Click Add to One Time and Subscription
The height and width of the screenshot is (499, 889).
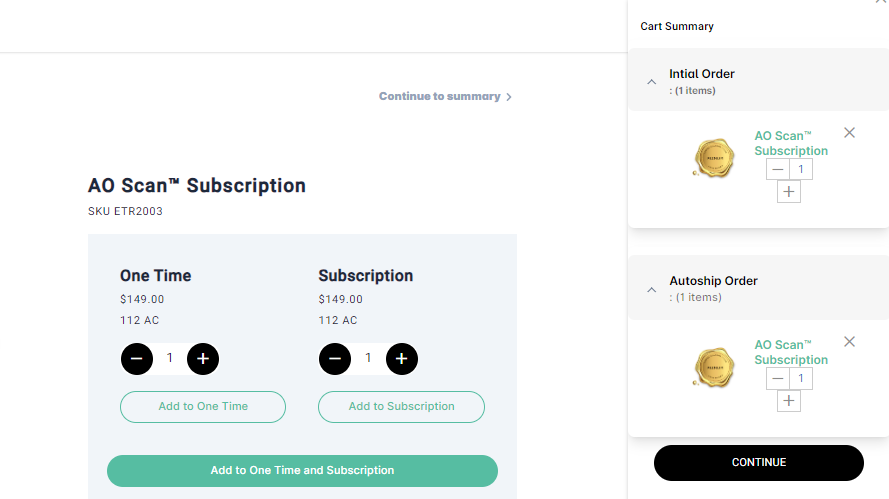(302, 470)
